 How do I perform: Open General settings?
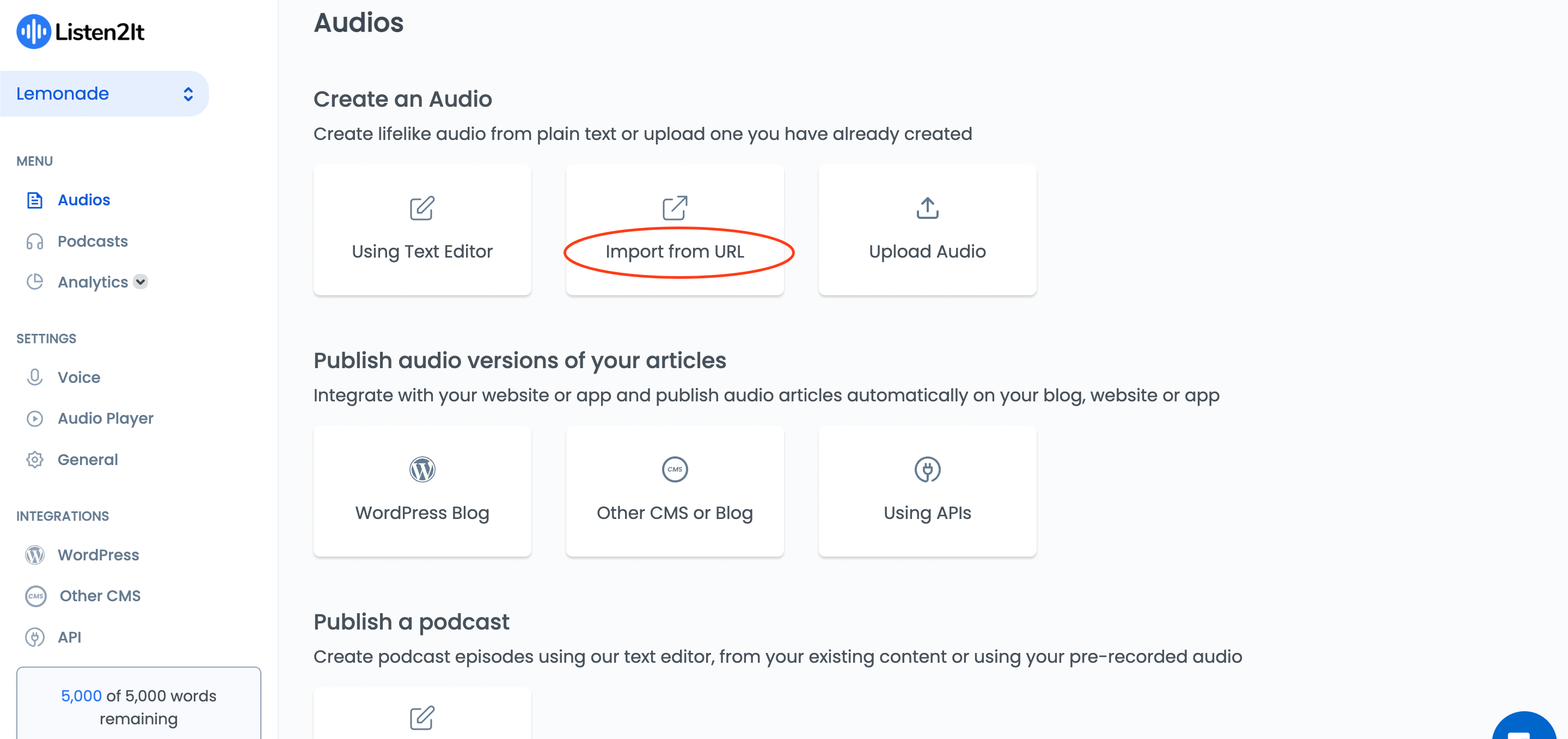point(88,460)
